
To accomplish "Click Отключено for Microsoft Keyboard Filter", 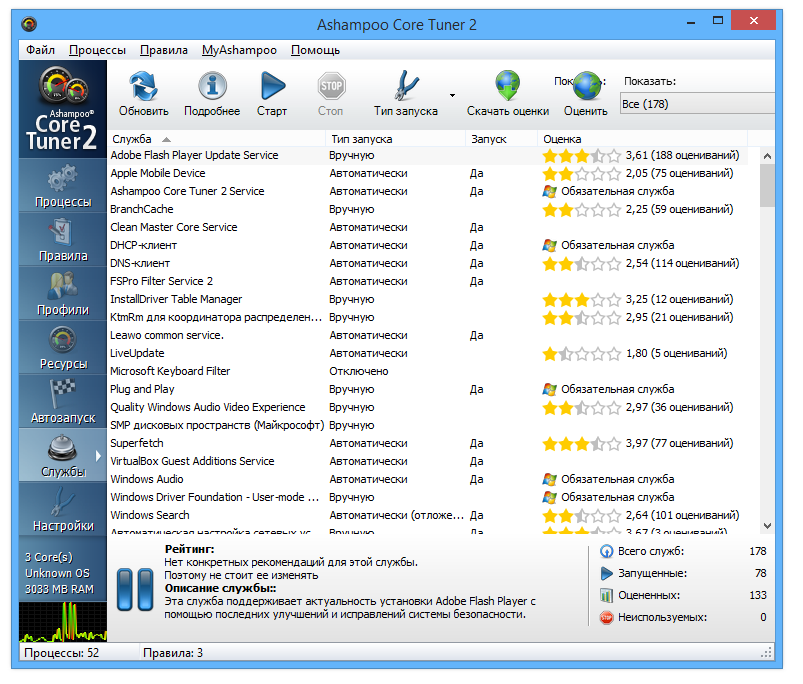I will [358, 371].
